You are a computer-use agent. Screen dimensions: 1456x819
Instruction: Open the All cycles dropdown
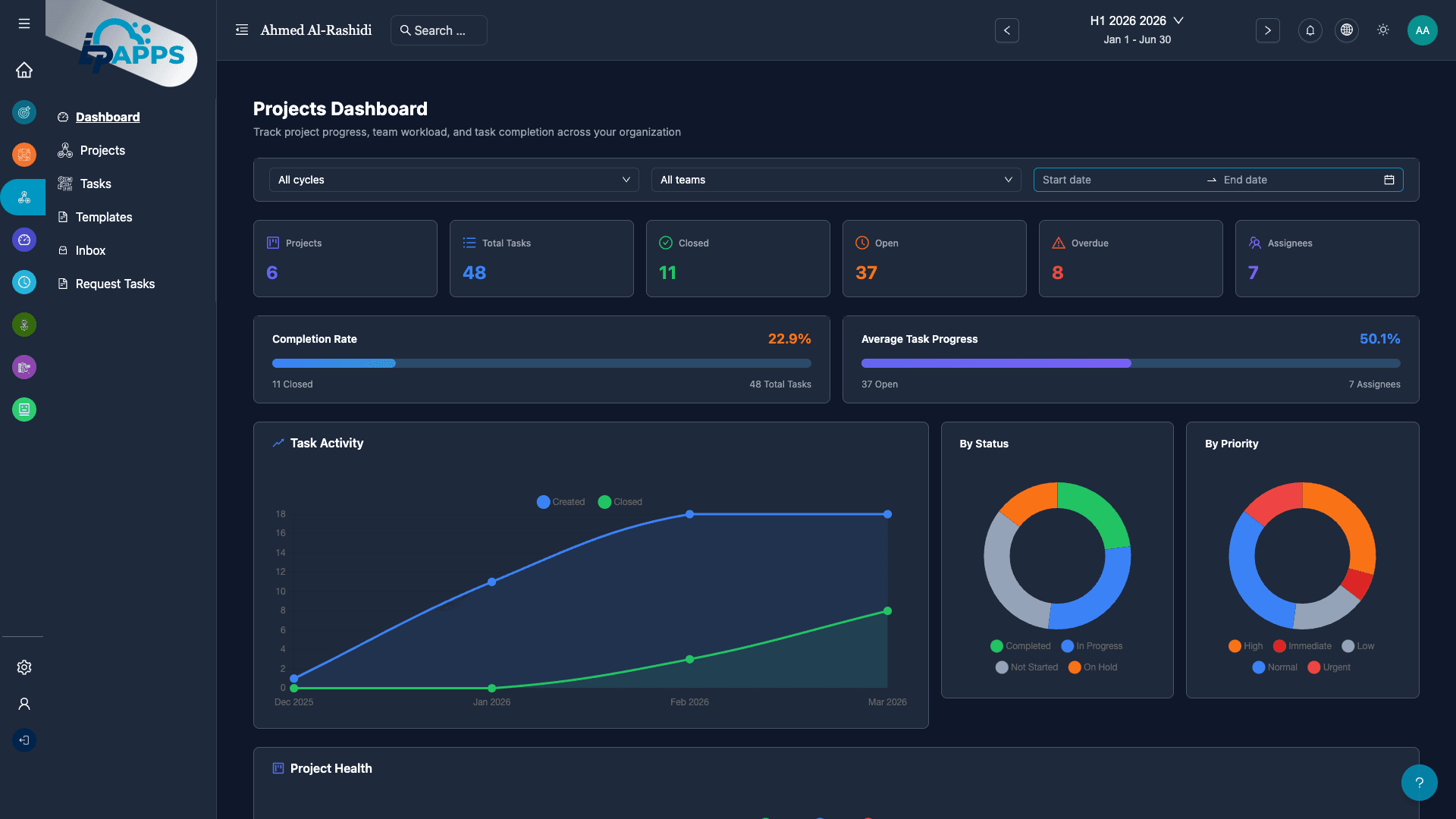pyautogui.click(x=453, y=180)
